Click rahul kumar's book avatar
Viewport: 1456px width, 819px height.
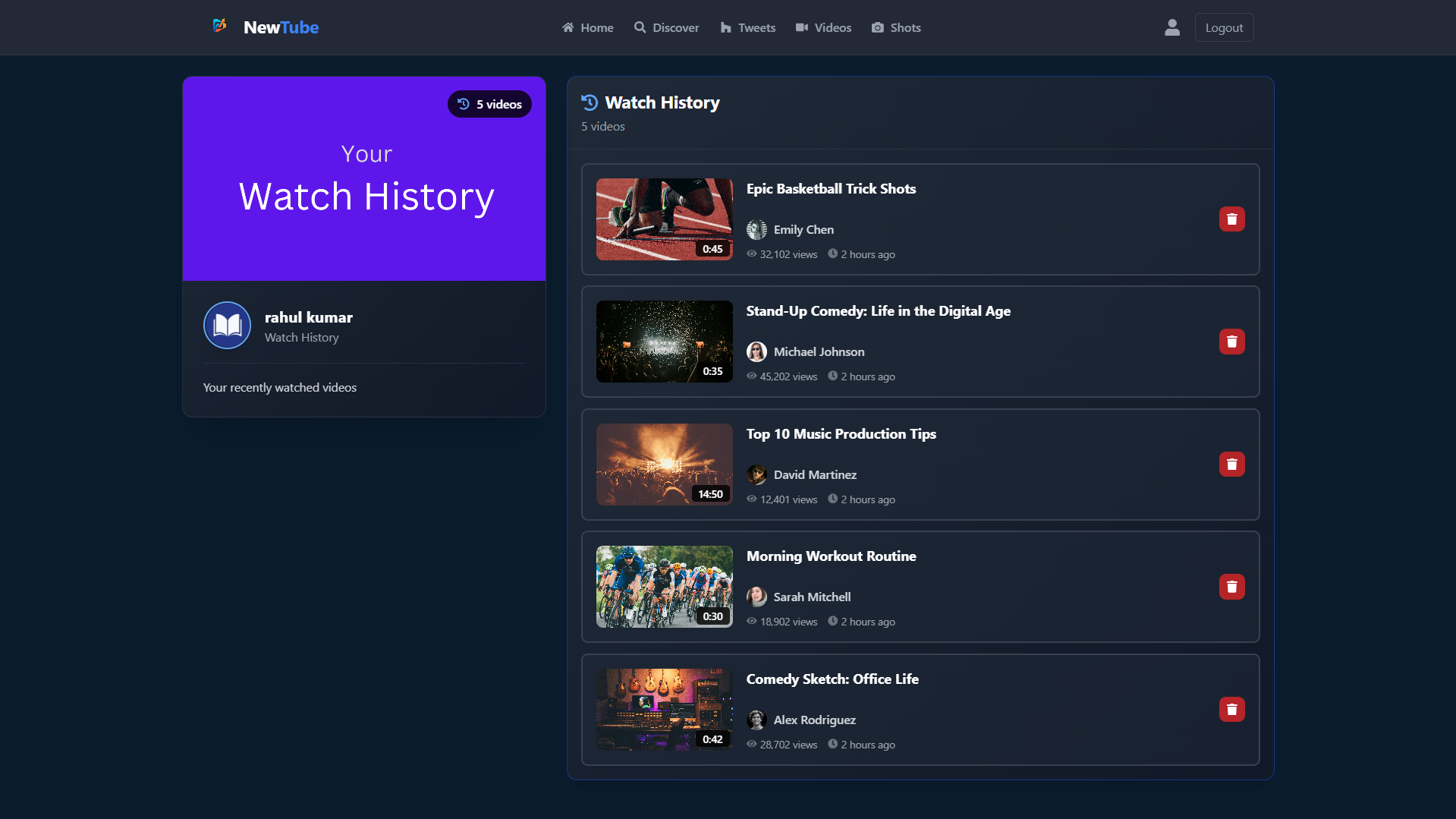point(227,326)
